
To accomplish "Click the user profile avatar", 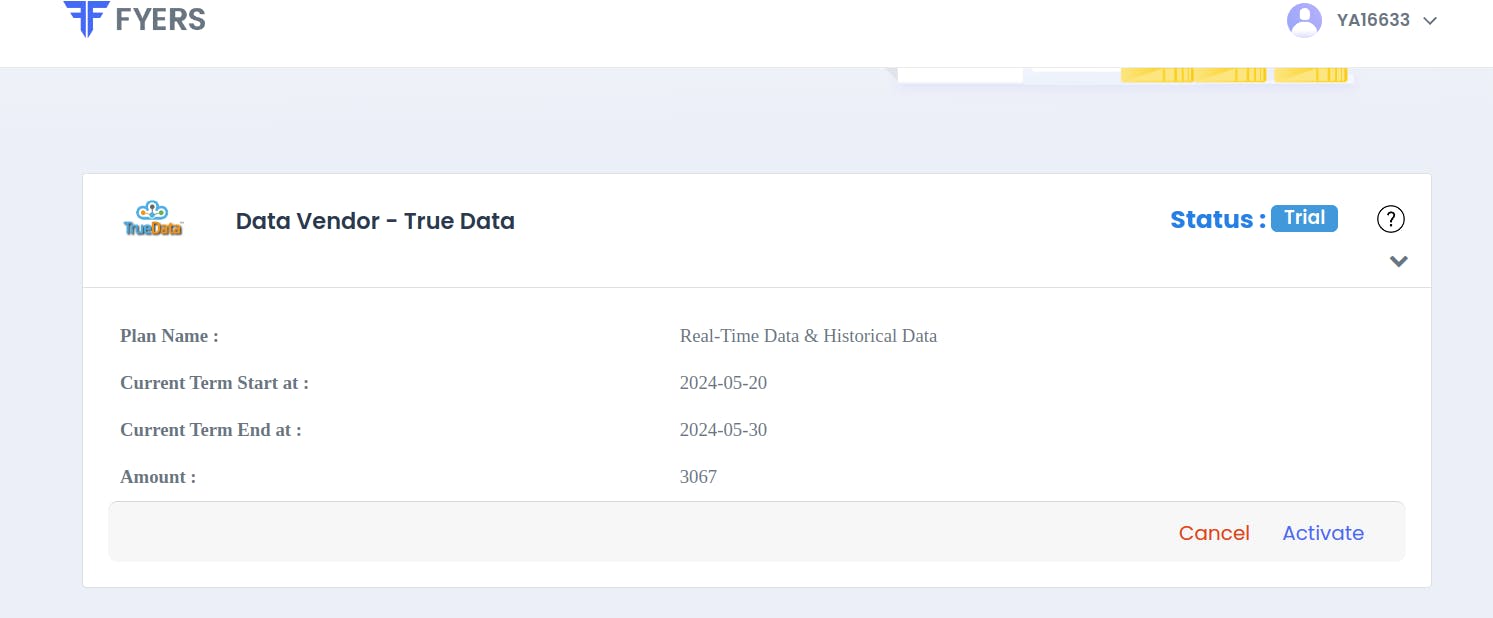I will coord(1304,20).
